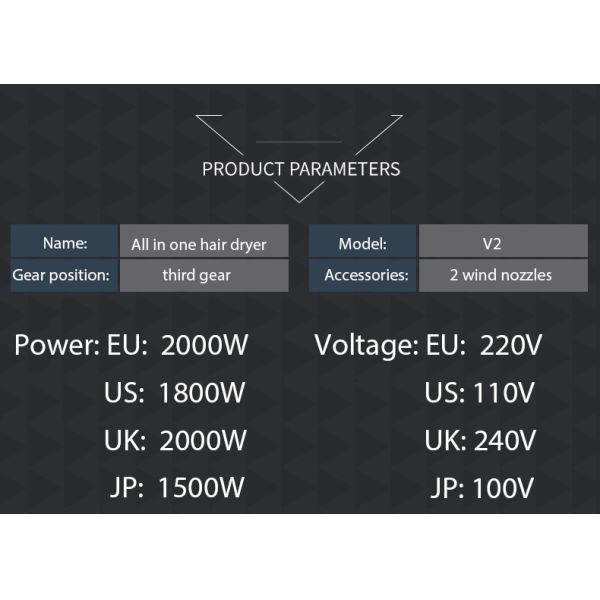Select the Accessories: label cell
This screenshot has width=600, height=600.
(363, 275)
